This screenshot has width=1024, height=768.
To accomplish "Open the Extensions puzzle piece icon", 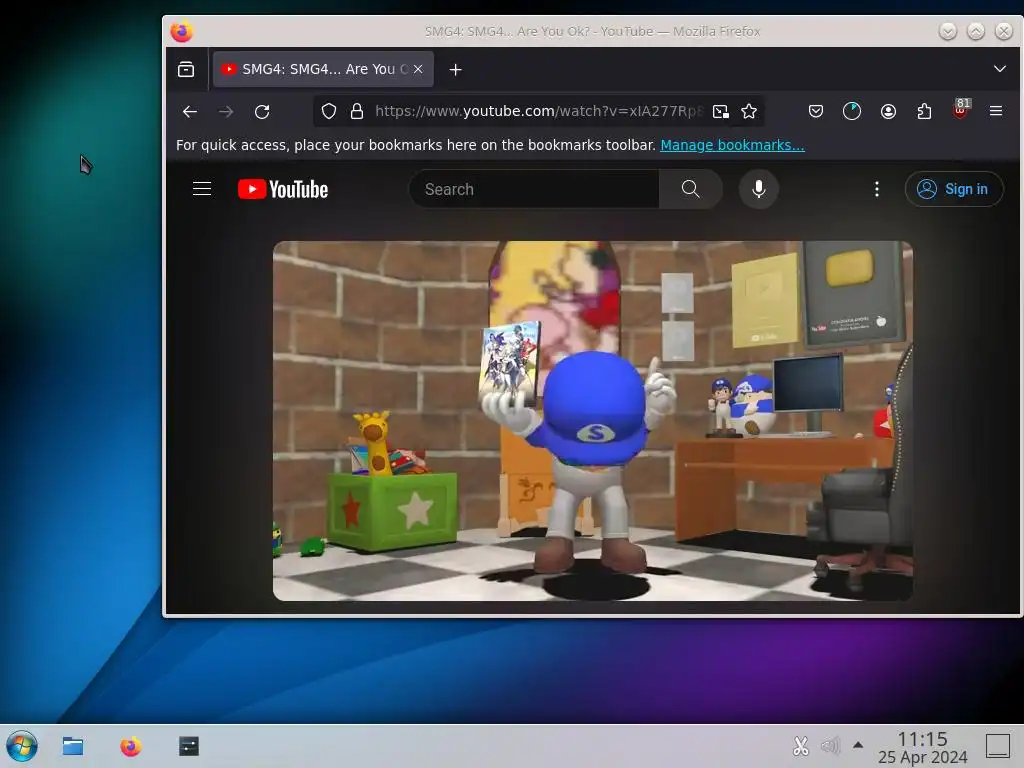I will 924,112.
